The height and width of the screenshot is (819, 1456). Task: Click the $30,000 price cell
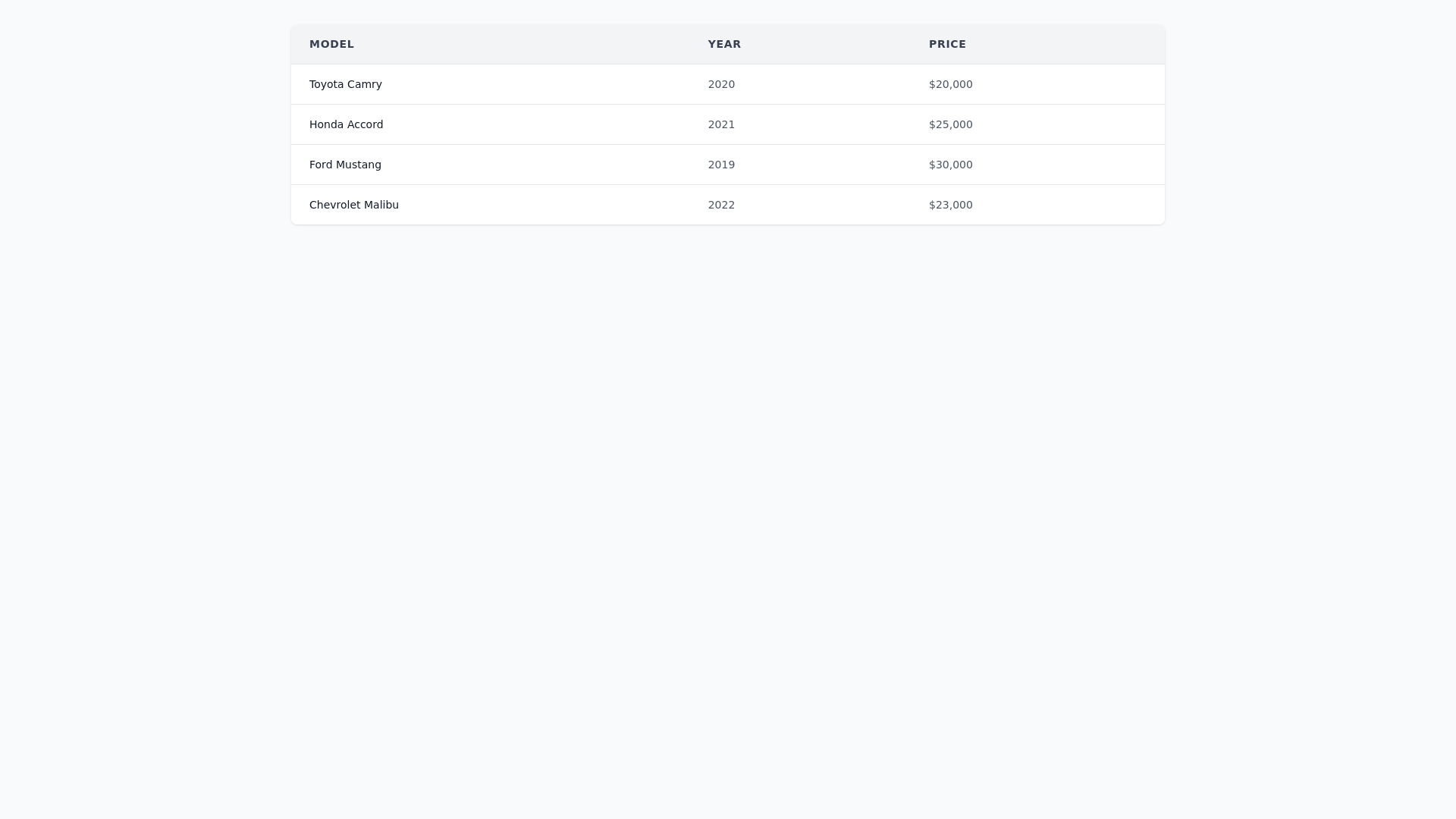click(x=1037, y=165)
